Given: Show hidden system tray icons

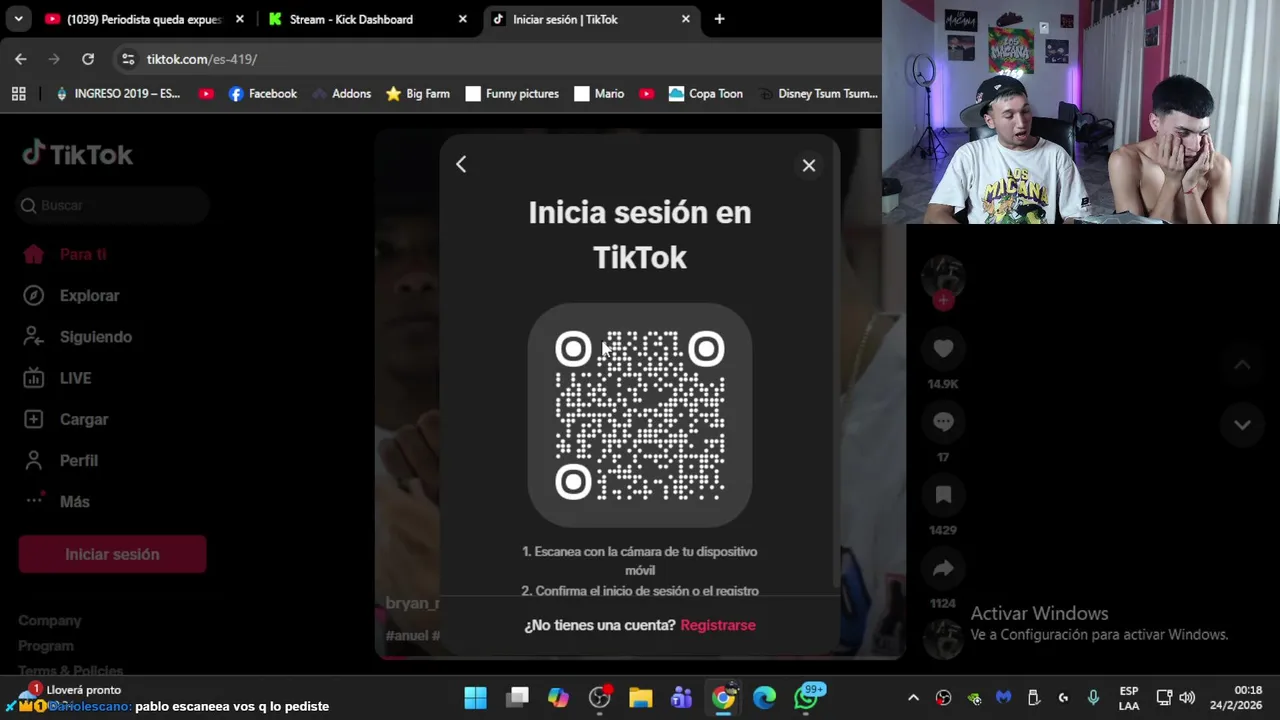Looking at the screenshot, I should point(913,698).
